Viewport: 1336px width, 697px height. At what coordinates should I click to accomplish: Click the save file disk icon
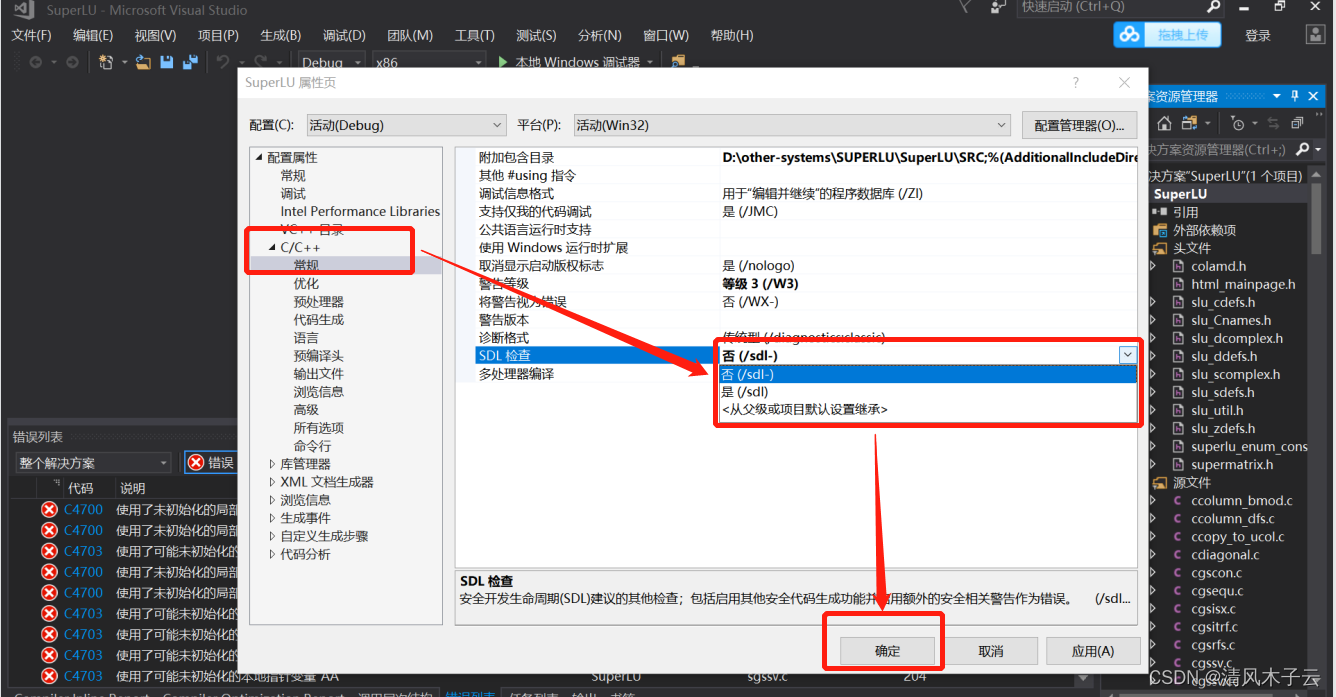[x=167, y=62]
